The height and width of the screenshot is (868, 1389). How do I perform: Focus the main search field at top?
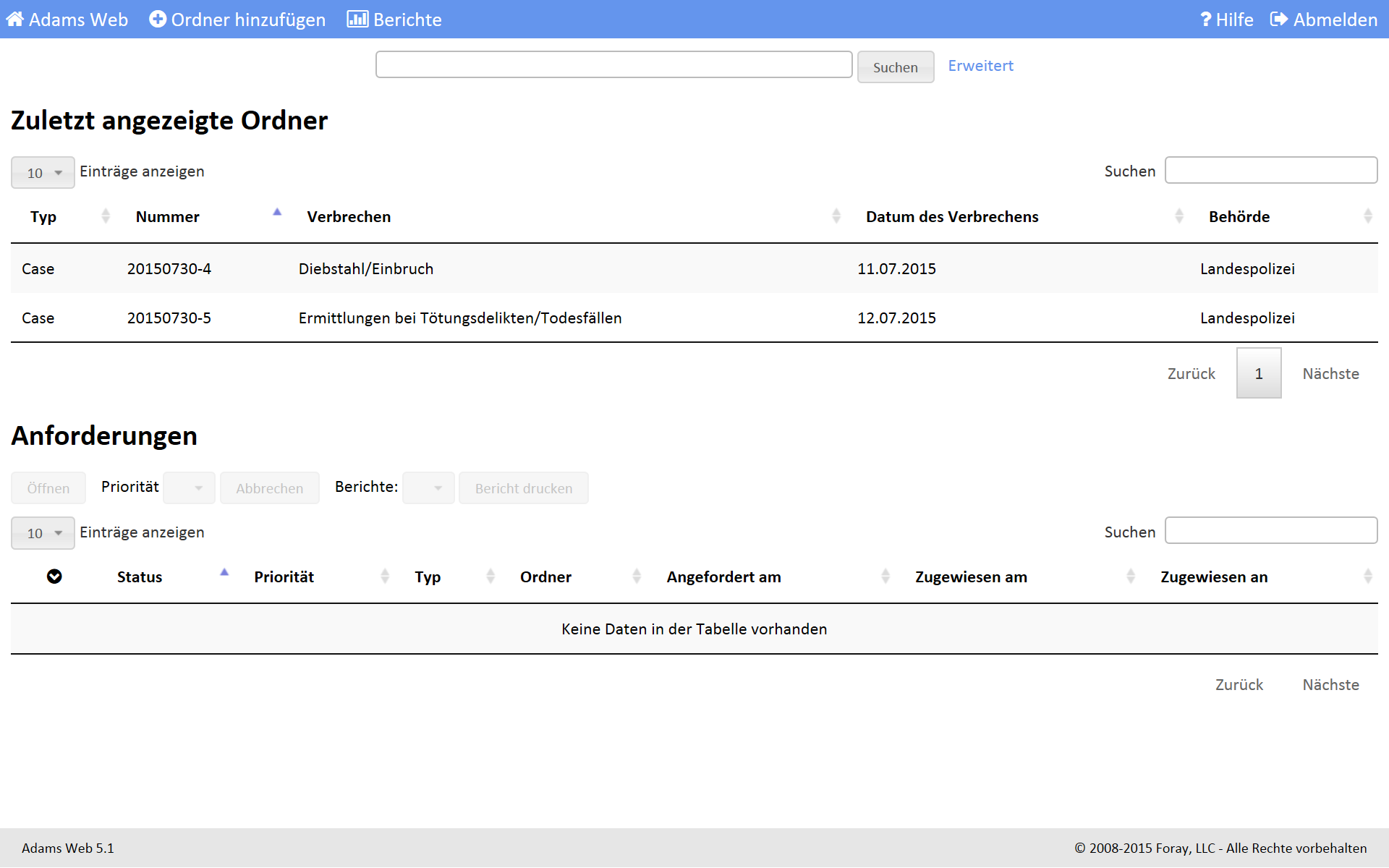point(613,65)
